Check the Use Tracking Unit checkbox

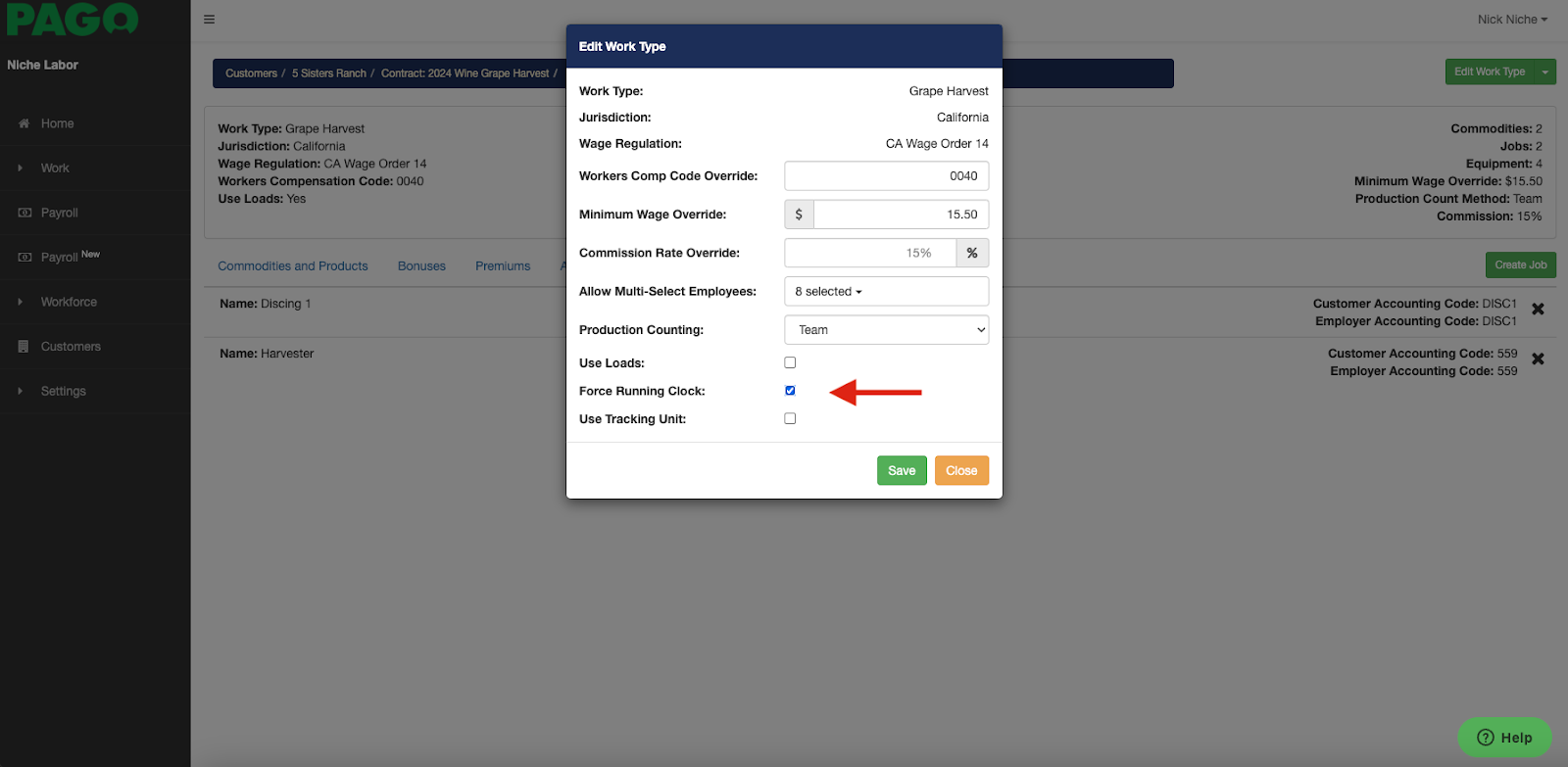coord(790,418)
